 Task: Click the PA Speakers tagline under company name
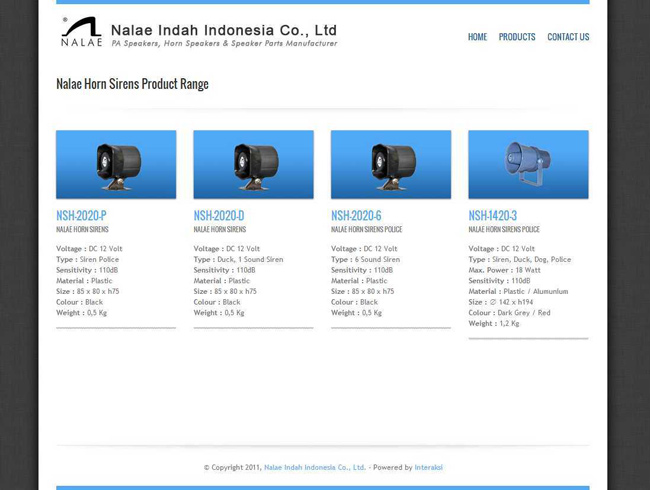click(x=224, y=44)
